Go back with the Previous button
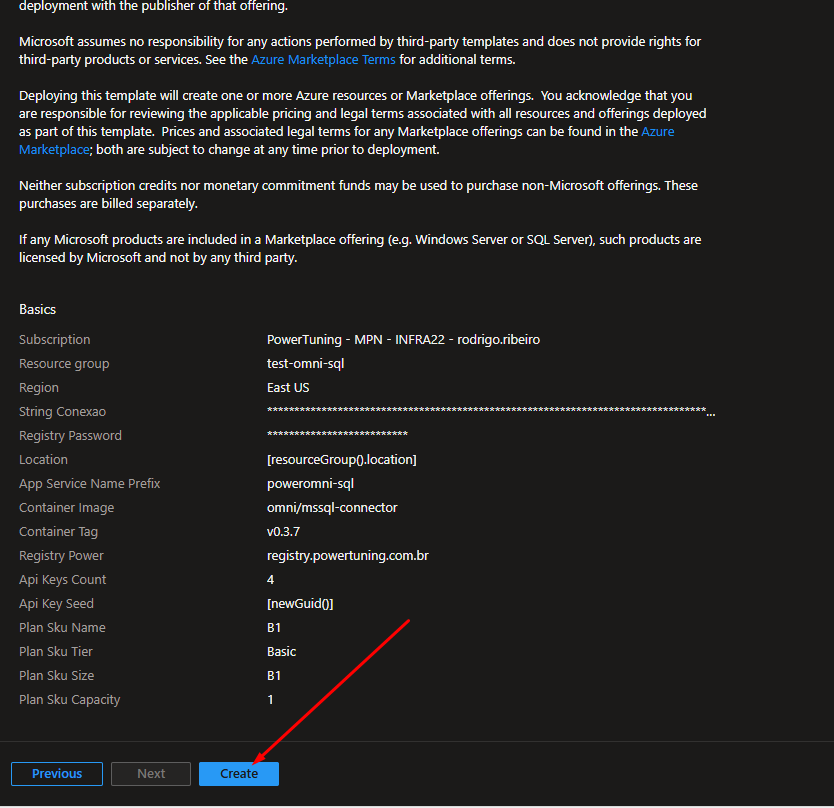Viewport: 834px width, 808px height. tap(57, 773)
